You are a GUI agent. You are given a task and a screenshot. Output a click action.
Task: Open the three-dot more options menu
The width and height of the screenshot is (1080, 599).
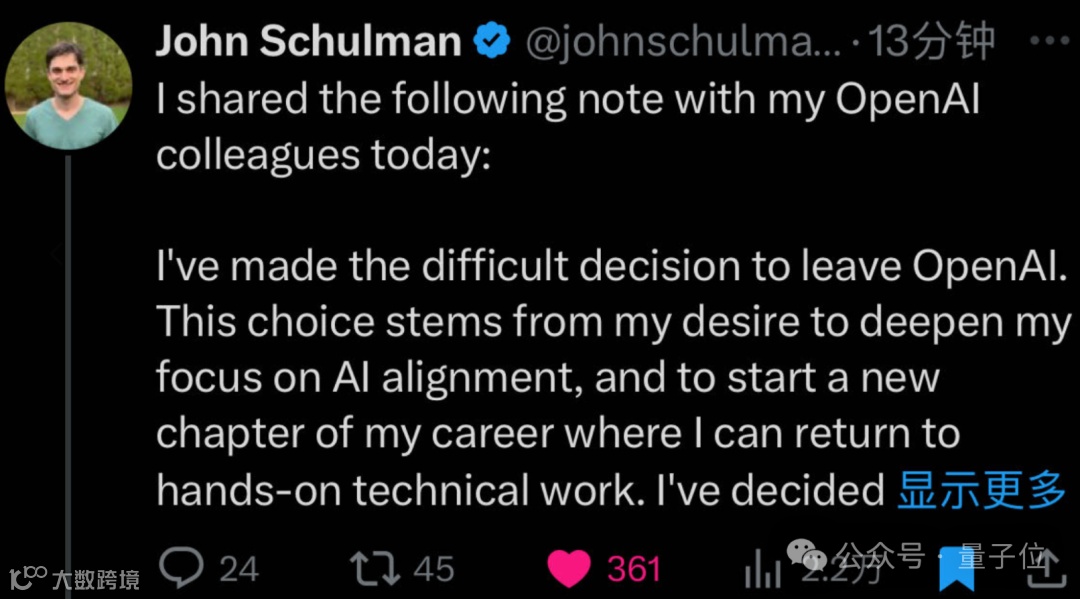(1049, 41)
